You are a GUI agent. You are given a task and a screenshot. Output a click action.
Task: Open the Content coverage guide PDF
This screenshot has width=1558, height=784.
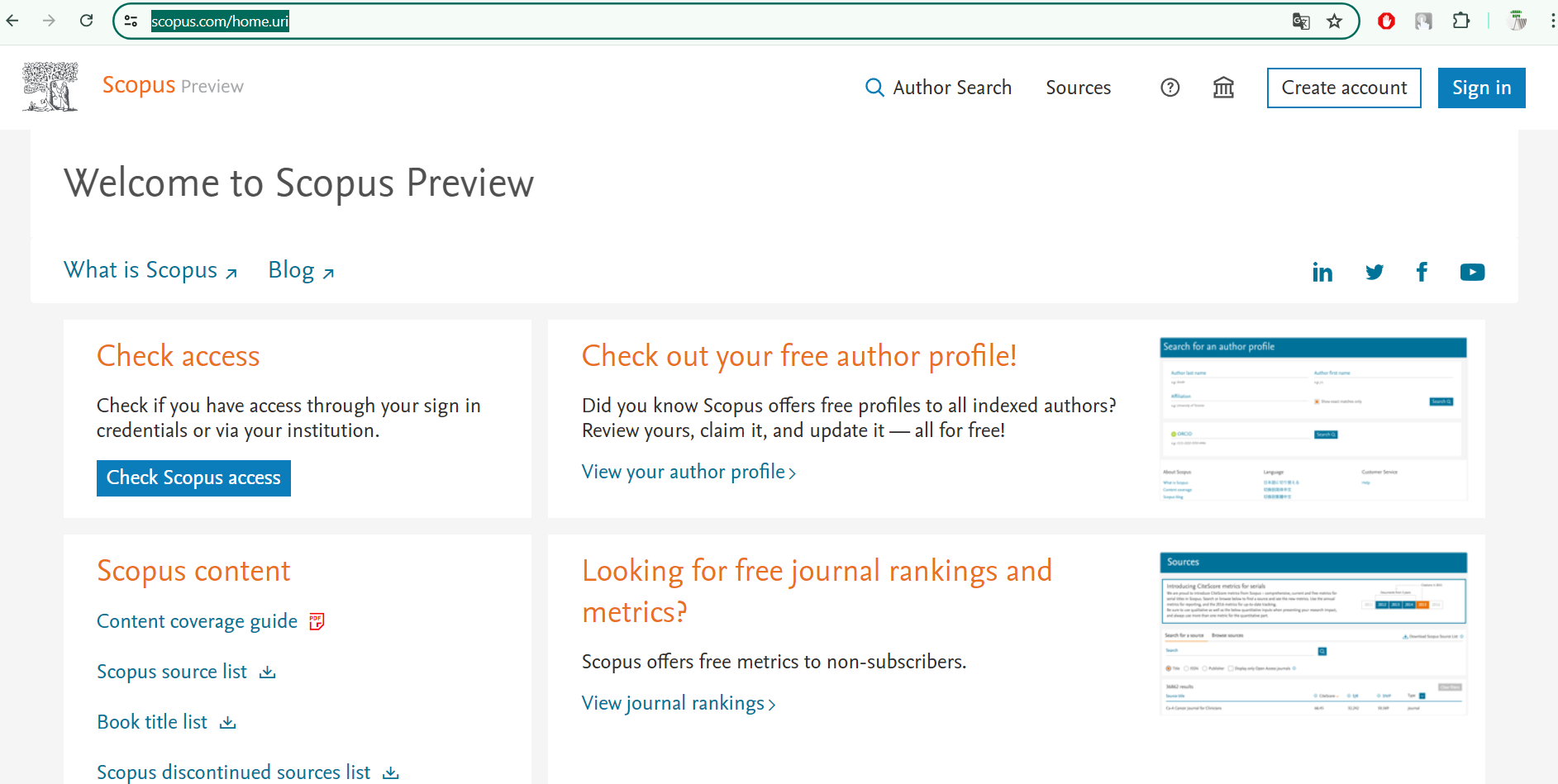point(198,621)
